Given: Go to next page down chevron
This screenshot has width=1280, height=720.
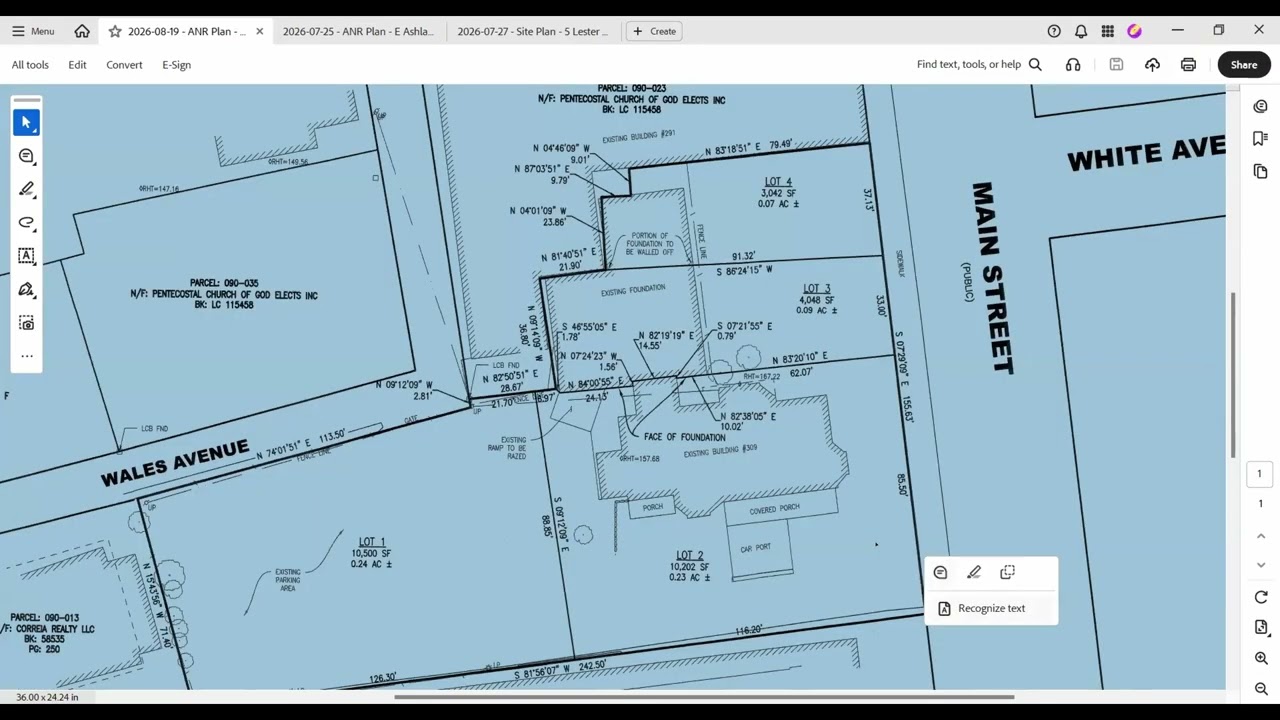Looking at the screenshot, I should point(1260,565).
